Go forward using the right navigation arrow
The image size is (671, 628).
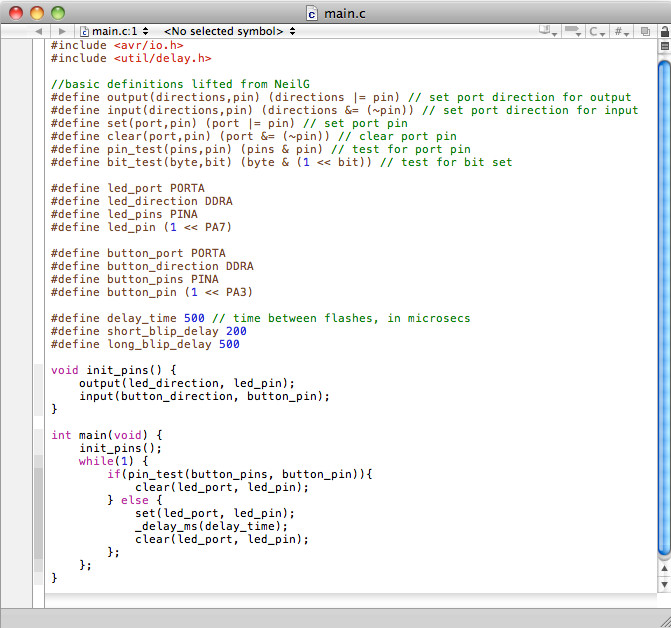tap(62, 31)
